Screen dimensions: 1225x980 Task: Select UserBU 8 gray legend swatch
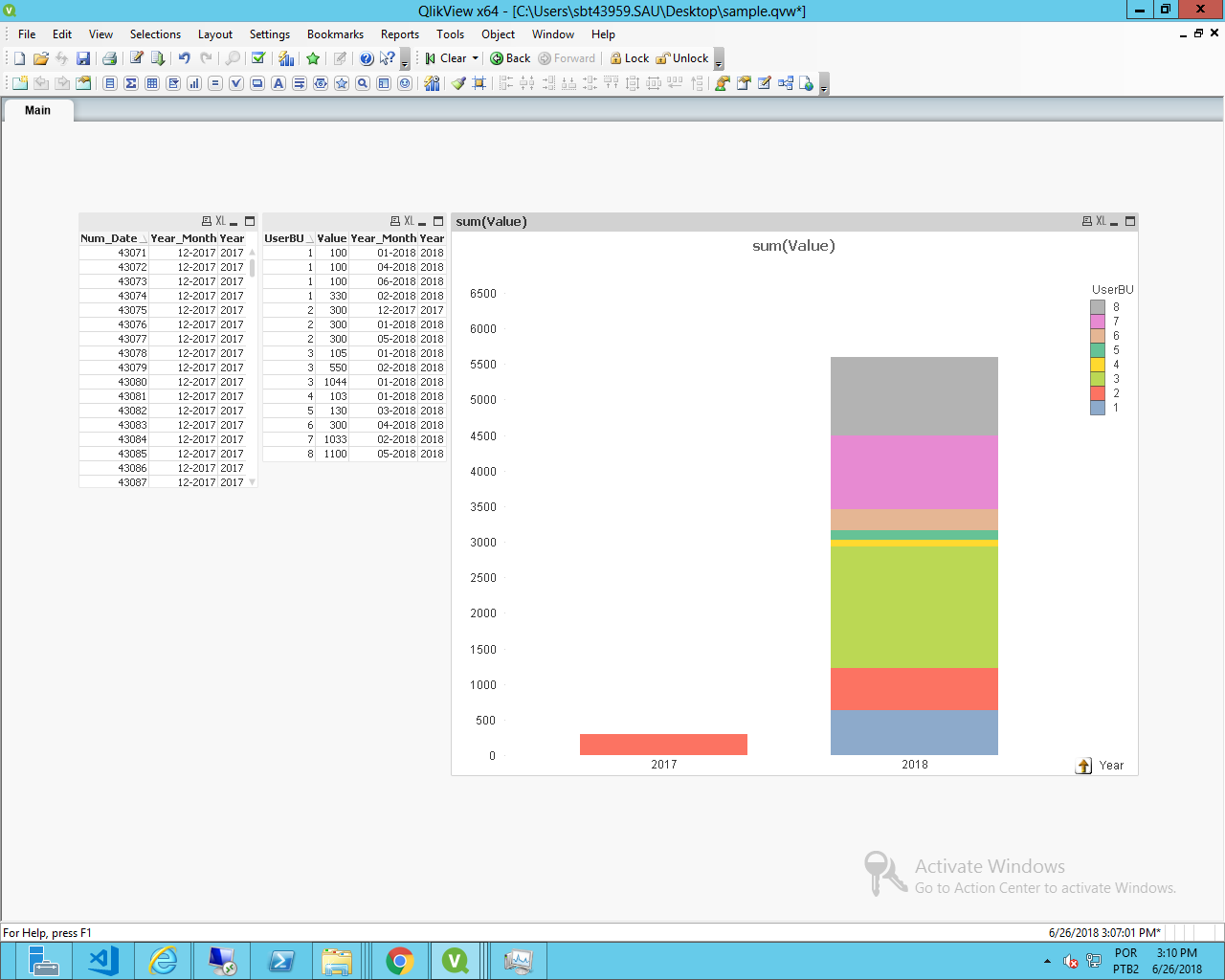(1098, 307)
